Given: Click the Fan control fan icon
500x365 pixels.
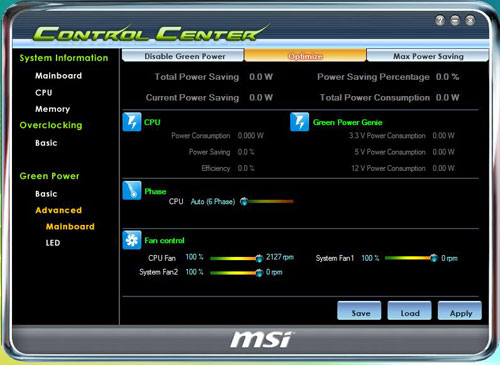Looking at the screenshot, I should [x=132, y=240].
